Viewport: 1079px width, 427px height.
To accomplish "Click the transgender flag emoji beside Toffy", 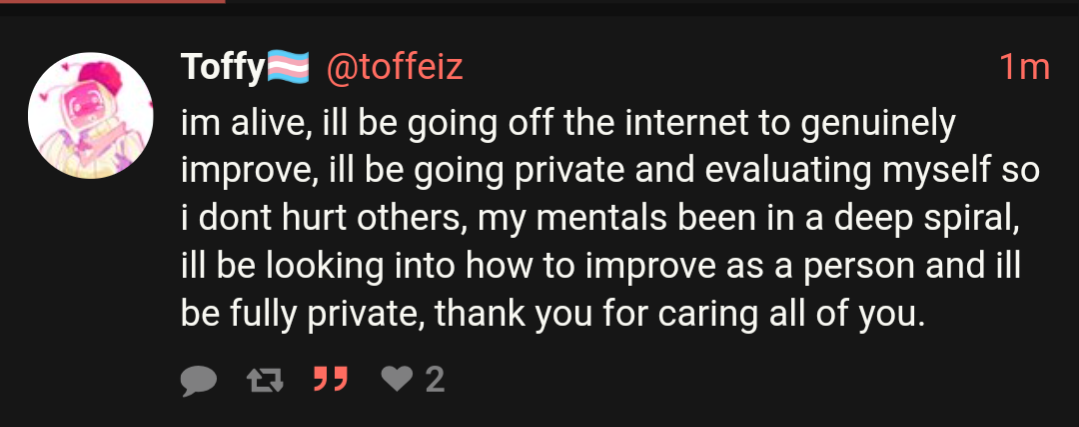I will (x=288, y=68).
